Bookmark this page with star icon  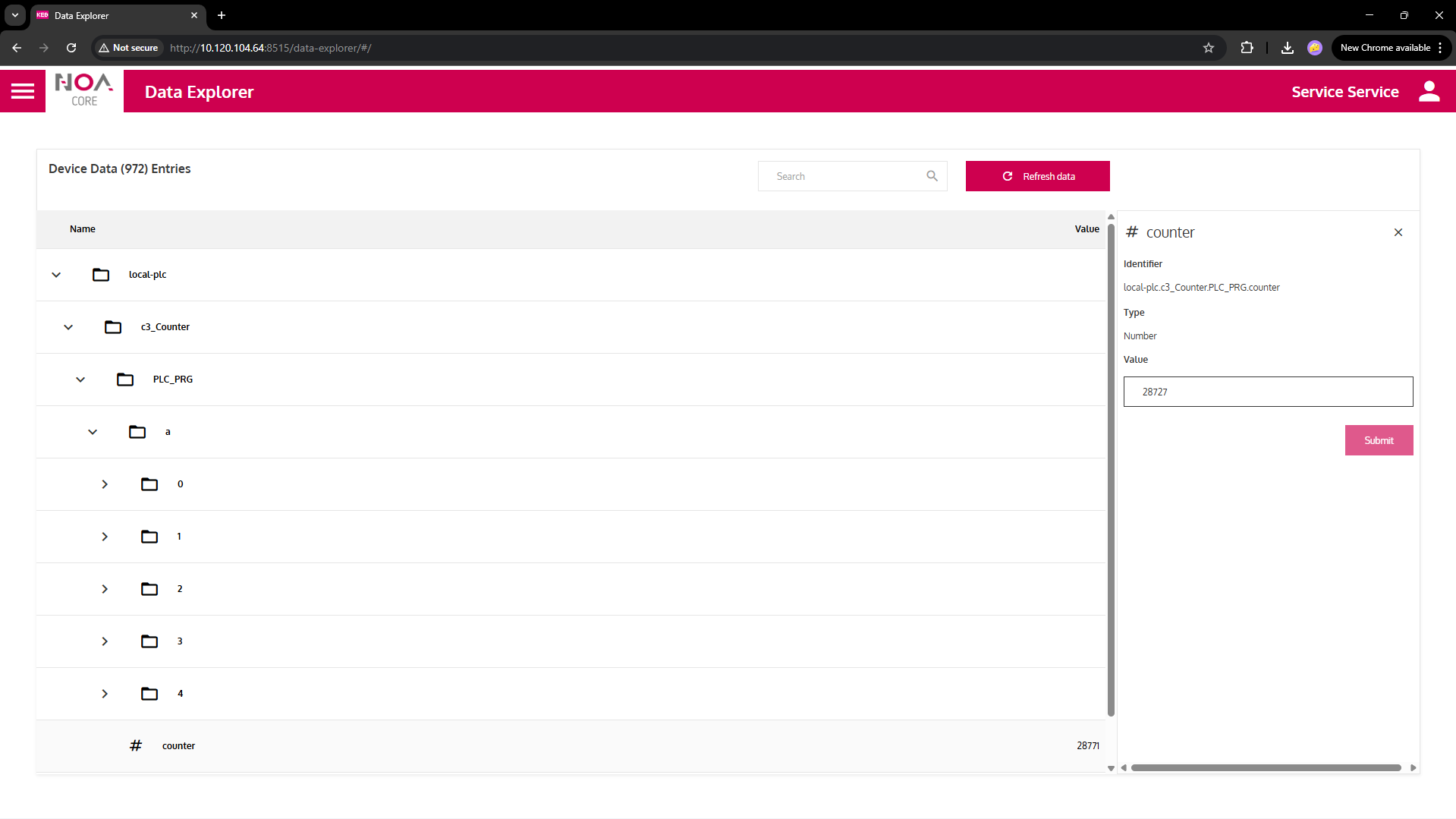[x=1209, y=48]
